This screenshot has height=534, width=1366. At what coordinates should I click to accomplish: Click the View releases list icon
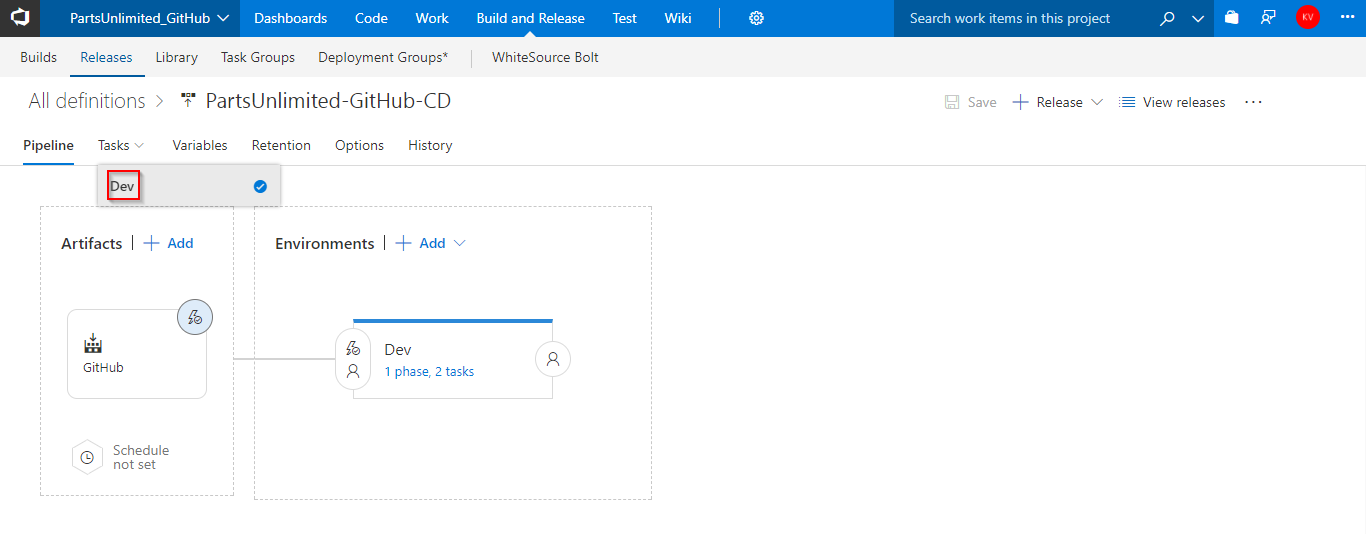[1127, 102]
